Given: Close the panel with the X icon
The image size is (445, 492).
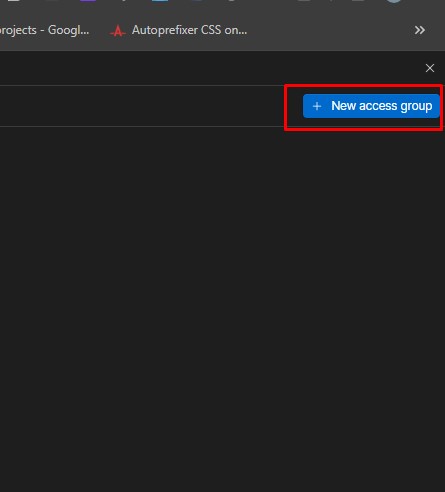Looking at the screenshot, I should (430, 68).
